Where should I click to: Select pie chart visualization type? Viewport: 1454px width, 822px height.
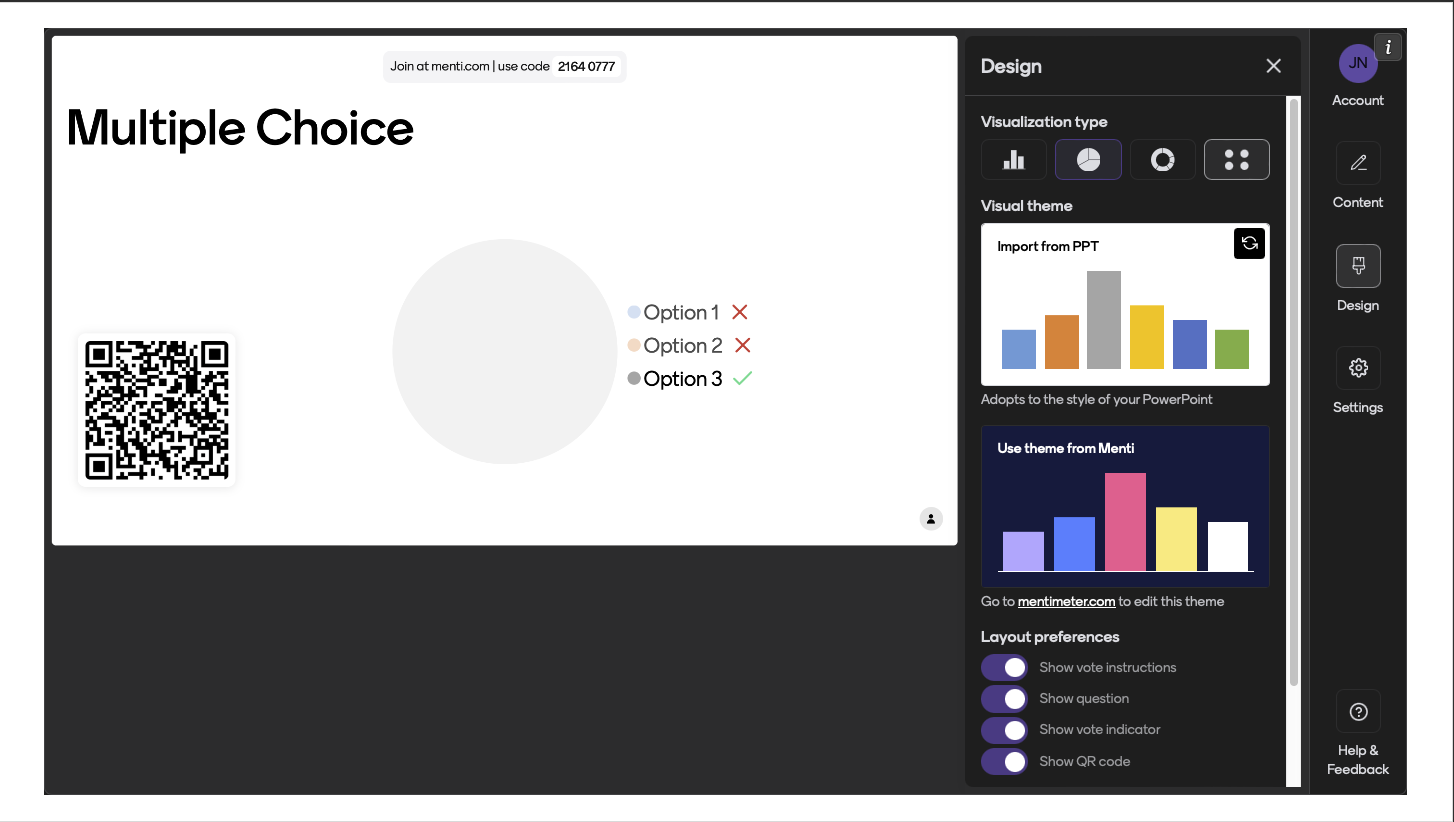[1088, 160]
